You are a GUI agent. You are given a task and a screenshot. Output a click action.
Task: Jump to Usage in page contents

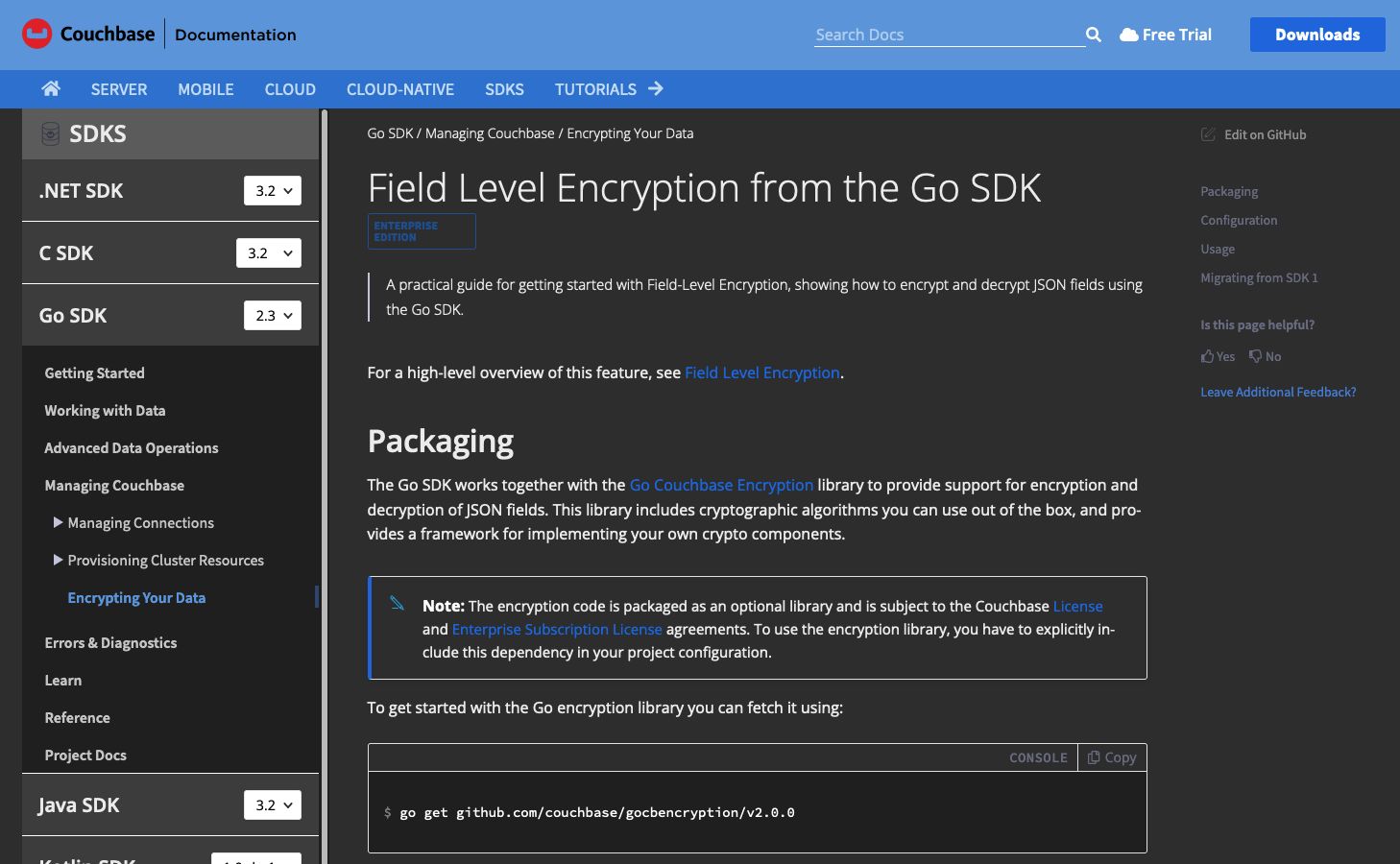pyautogui.click(x=1218, y=249)
